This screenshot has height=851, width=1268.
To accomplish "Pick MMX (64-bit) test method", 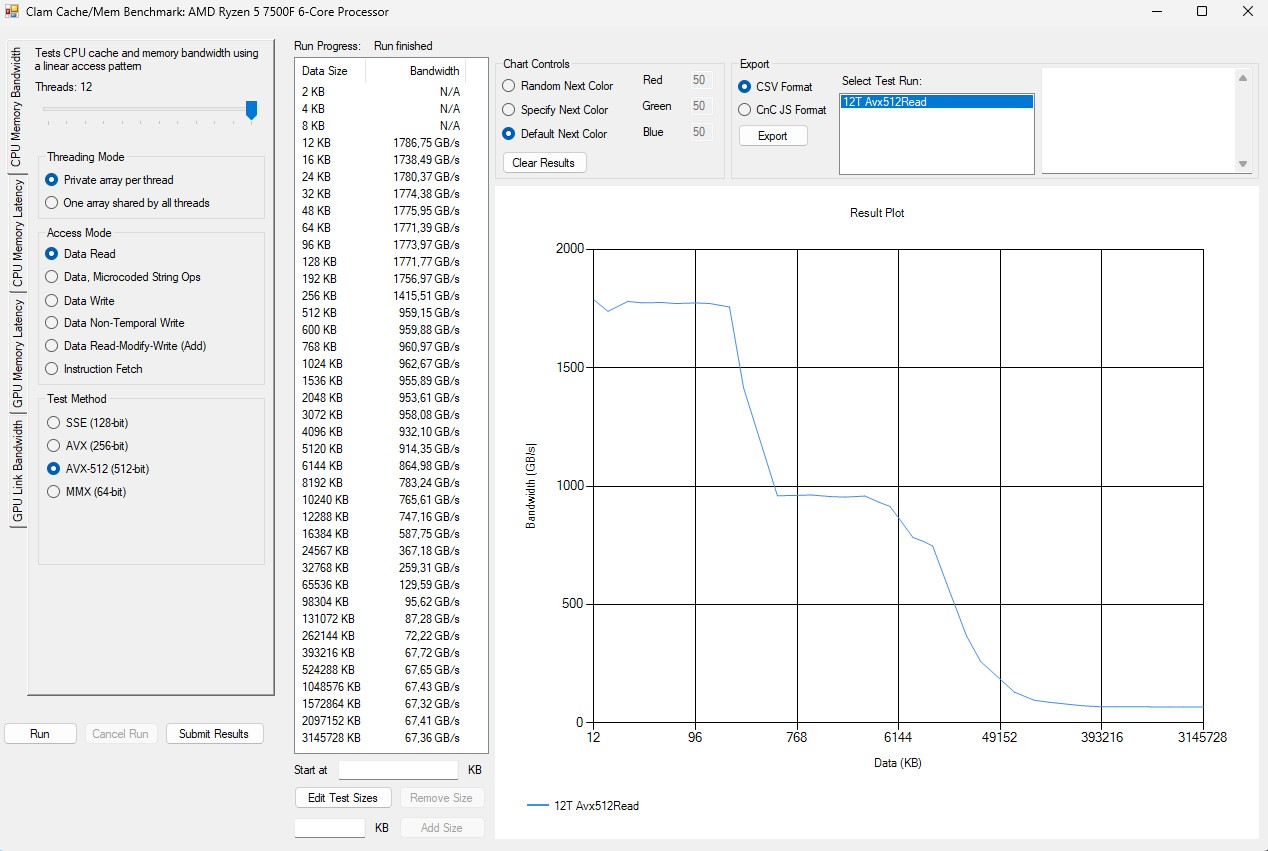I will [x=86, y=492].
